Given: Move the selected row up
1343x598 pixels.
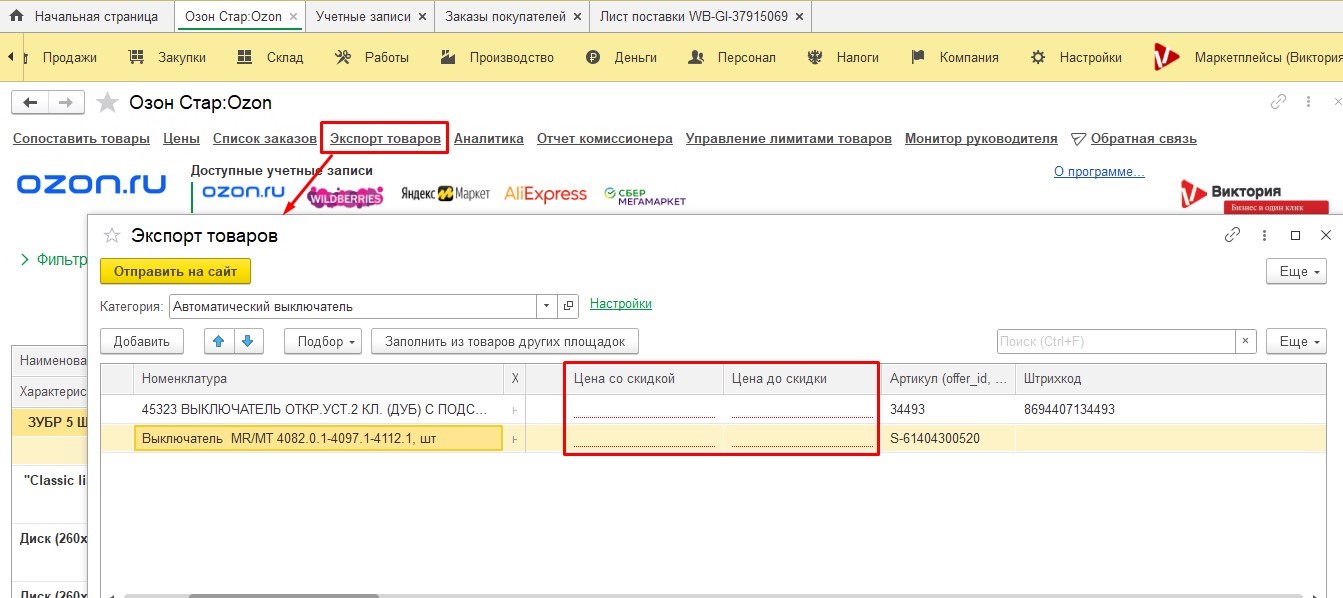Looking at the screenshot, I should (x=218, y=341).
